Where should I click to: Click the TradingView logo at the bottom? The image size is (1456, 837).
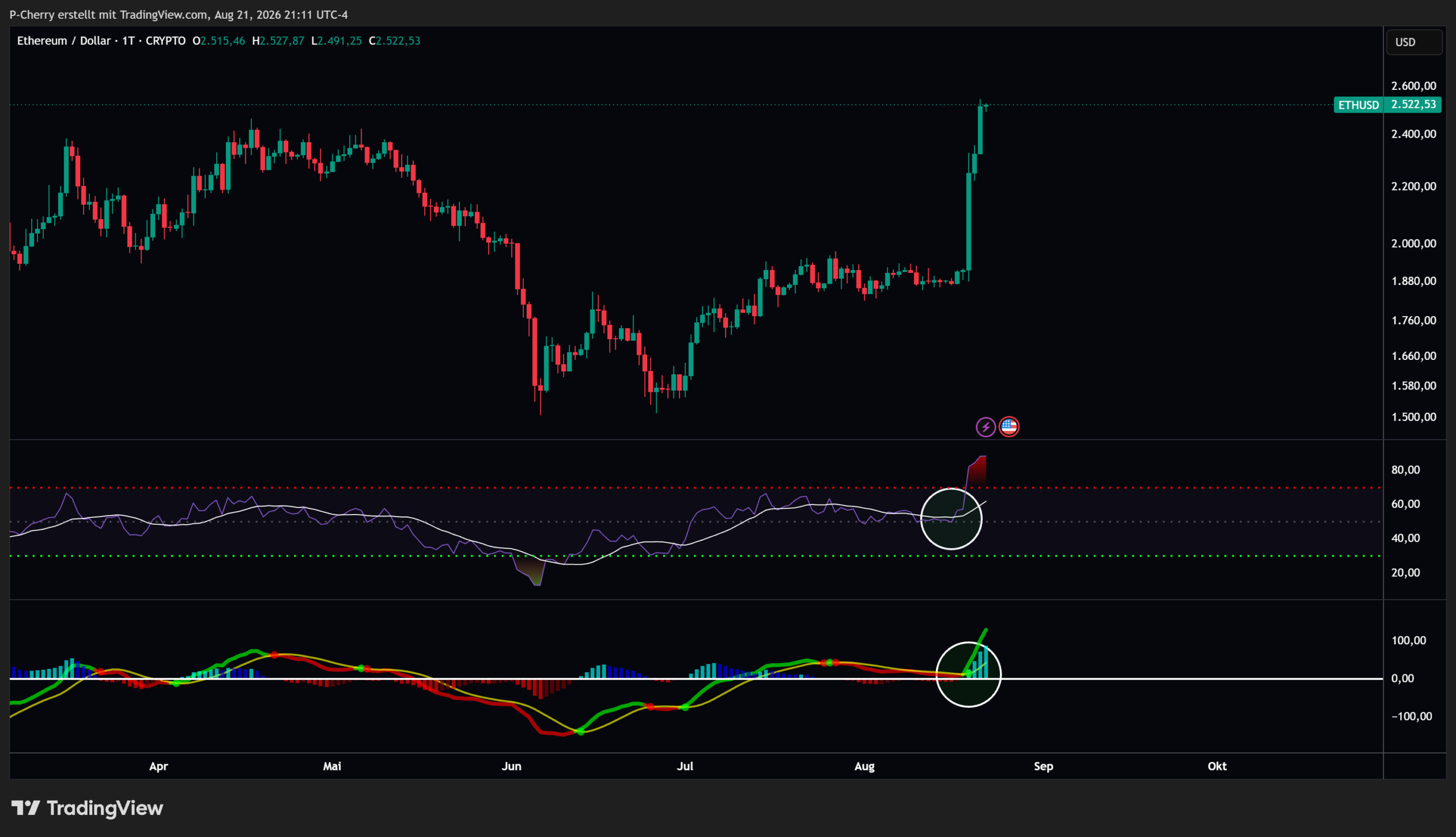coord(88,808)
